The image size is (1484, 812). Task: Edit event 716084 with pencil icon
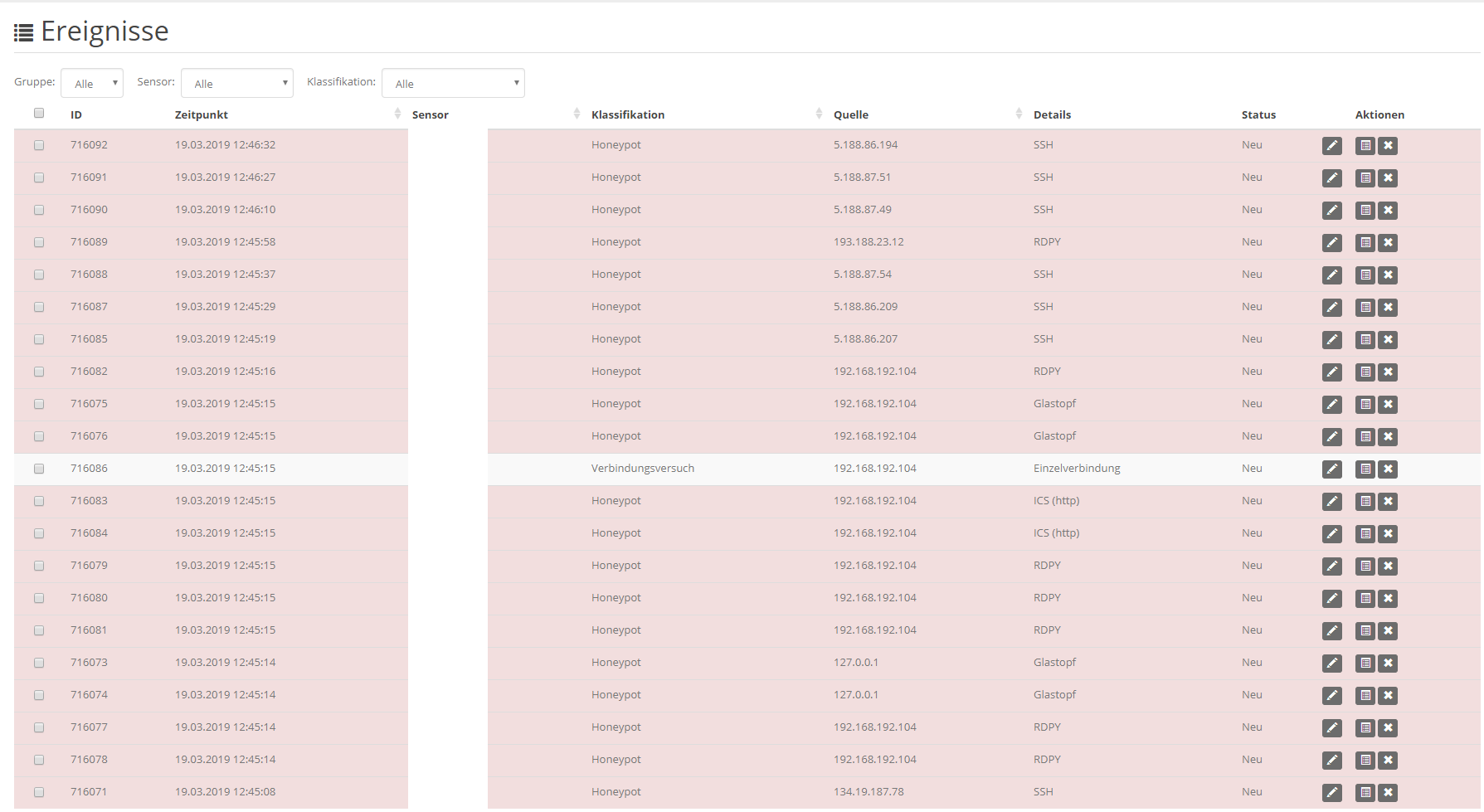[1331, 534]
